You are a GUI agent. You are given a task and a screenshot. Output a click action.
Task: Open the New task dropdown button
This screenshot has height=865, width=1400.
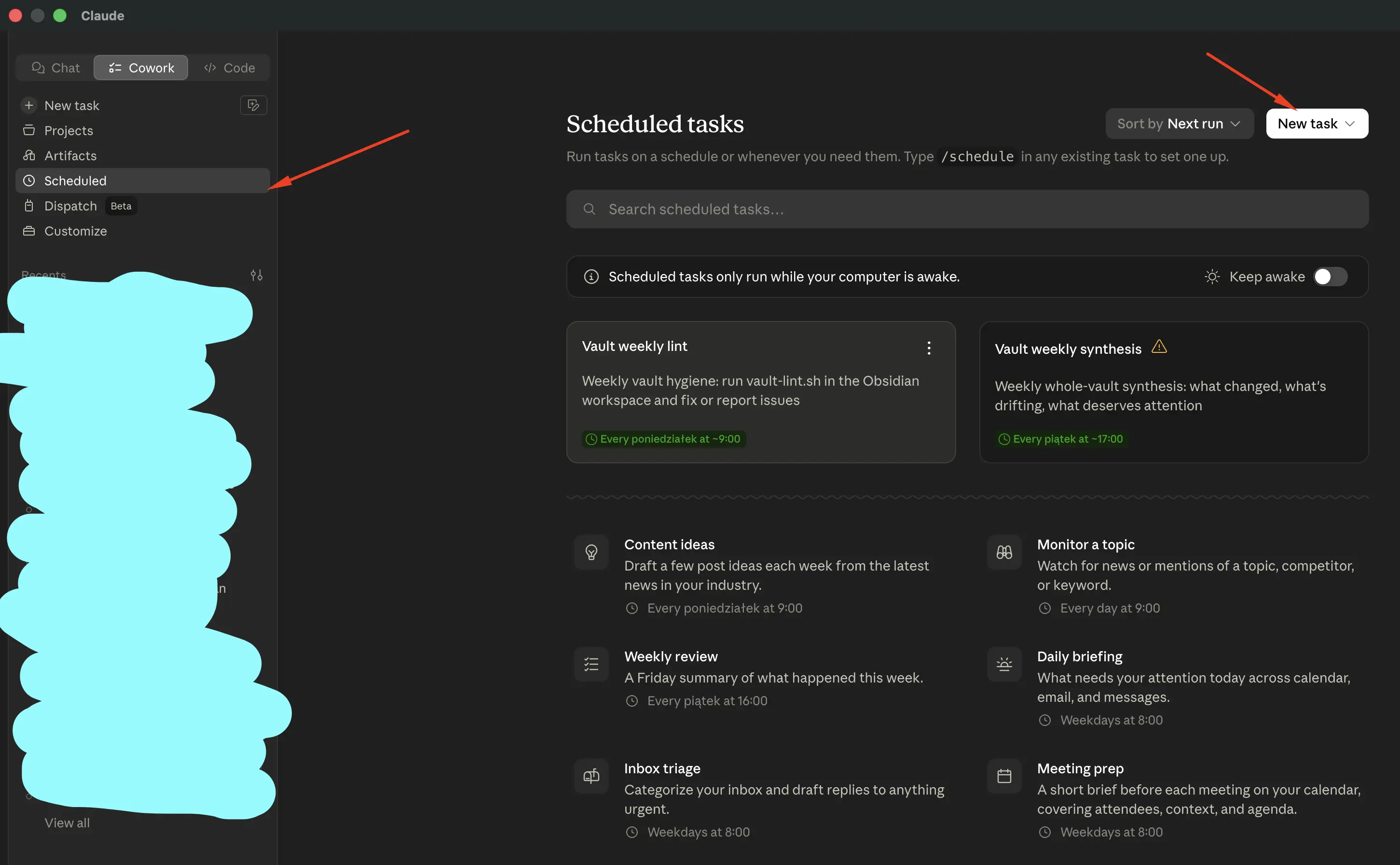tap(1317, 124)
